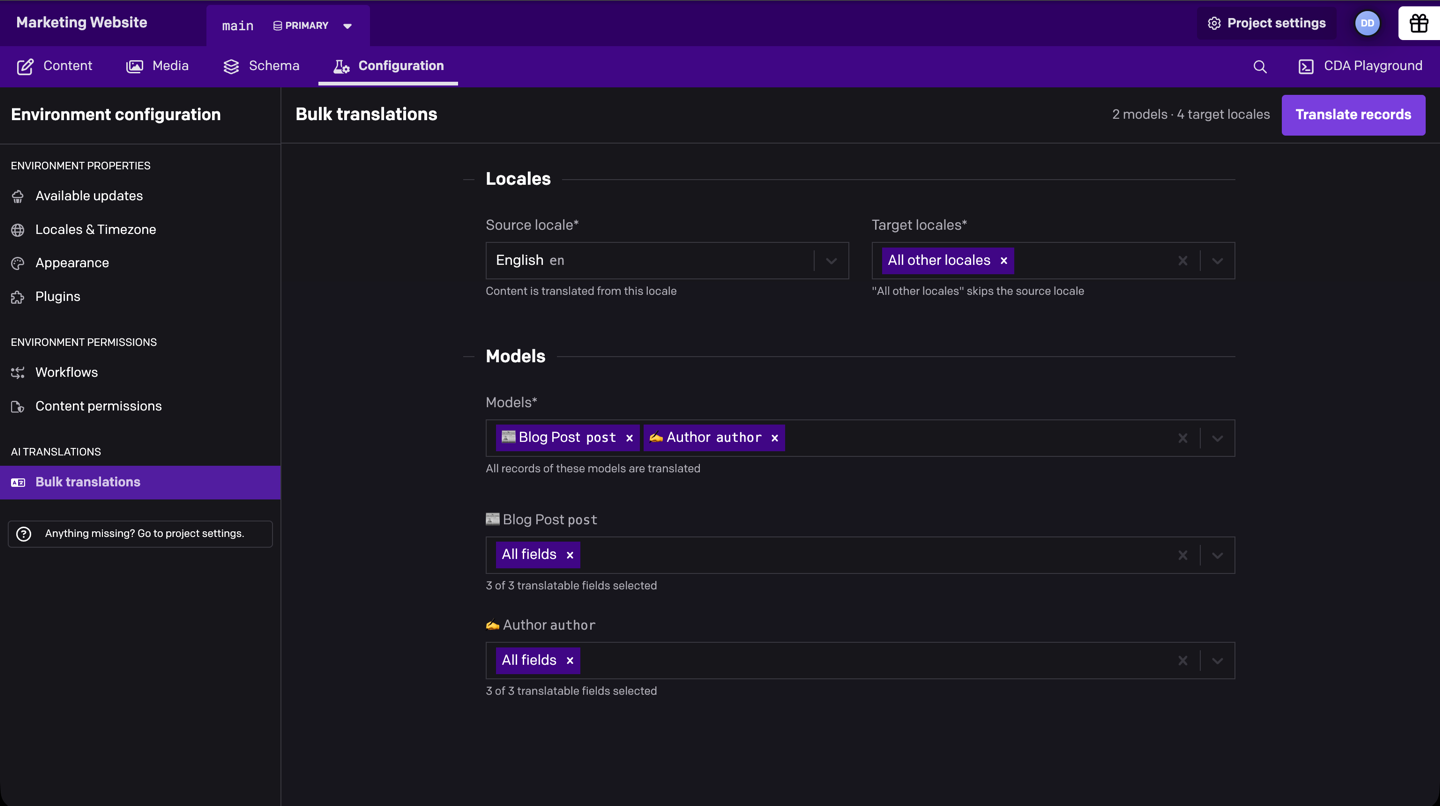Click the search magnifier icon
Image resolution: width=1440 pixels, height=806 pixels.
[x=1260, y=66]
